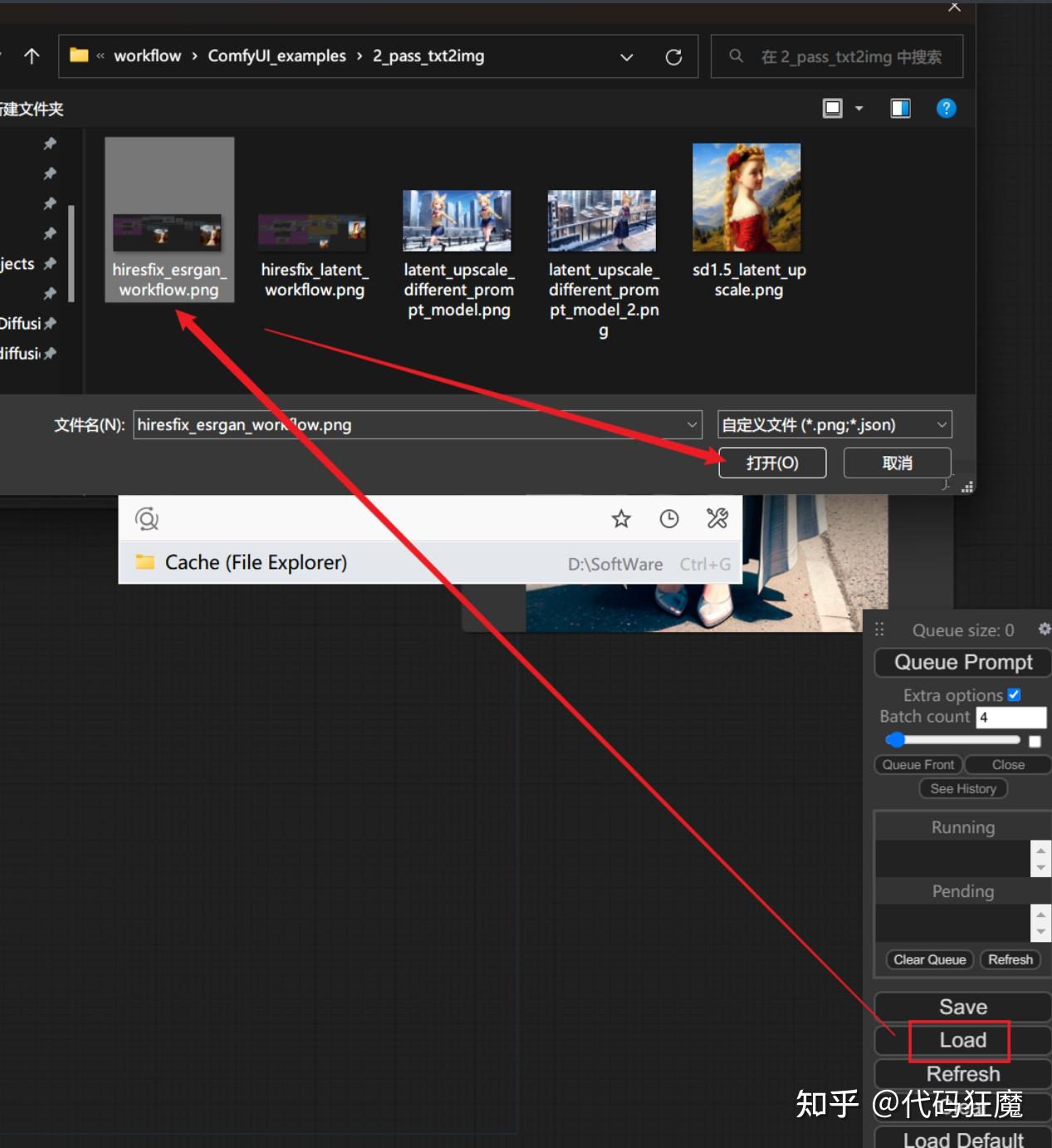Click the up-directory arrow in file dialog

pyautogui.click(x=32, y=56)
